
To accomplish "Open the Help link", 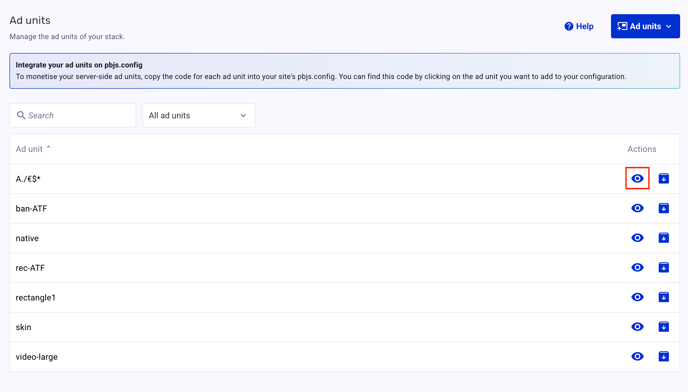I will tap(579, 26).
